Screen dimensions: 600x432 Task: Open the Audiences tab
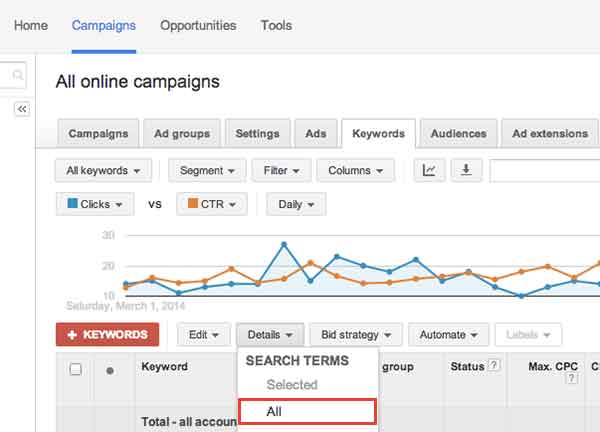[458, 134]
